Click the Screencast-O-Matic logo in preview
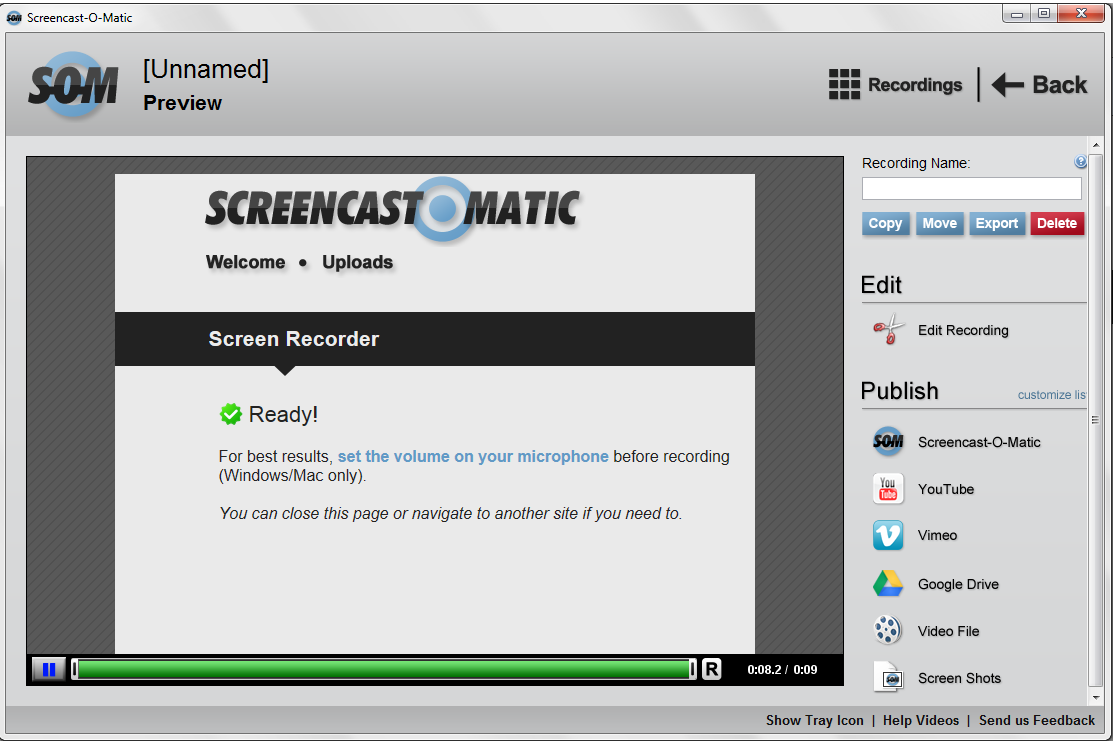The image size is (1113, 741). coord(393,209)
